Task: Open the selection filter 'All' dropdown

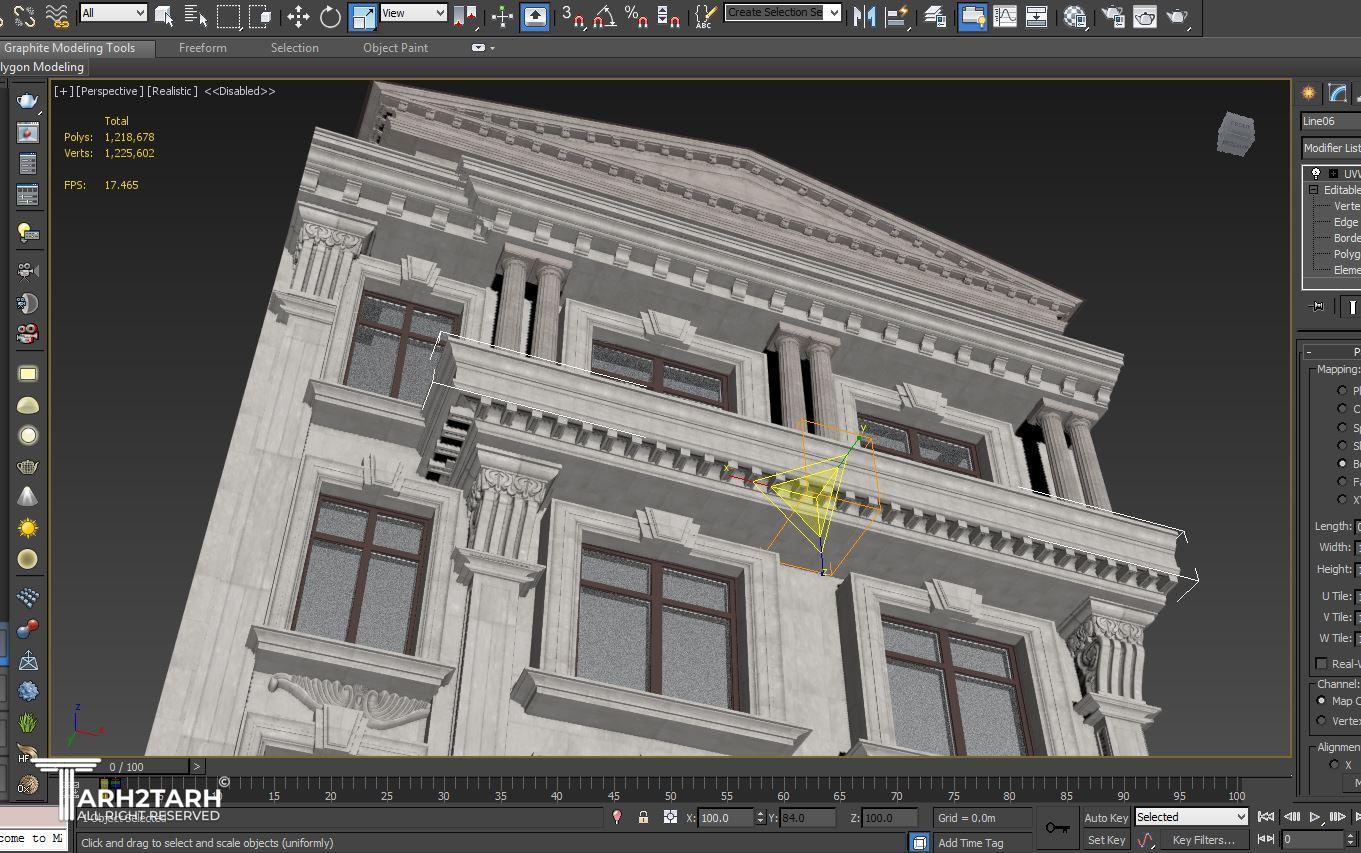Action: (113, 13)
